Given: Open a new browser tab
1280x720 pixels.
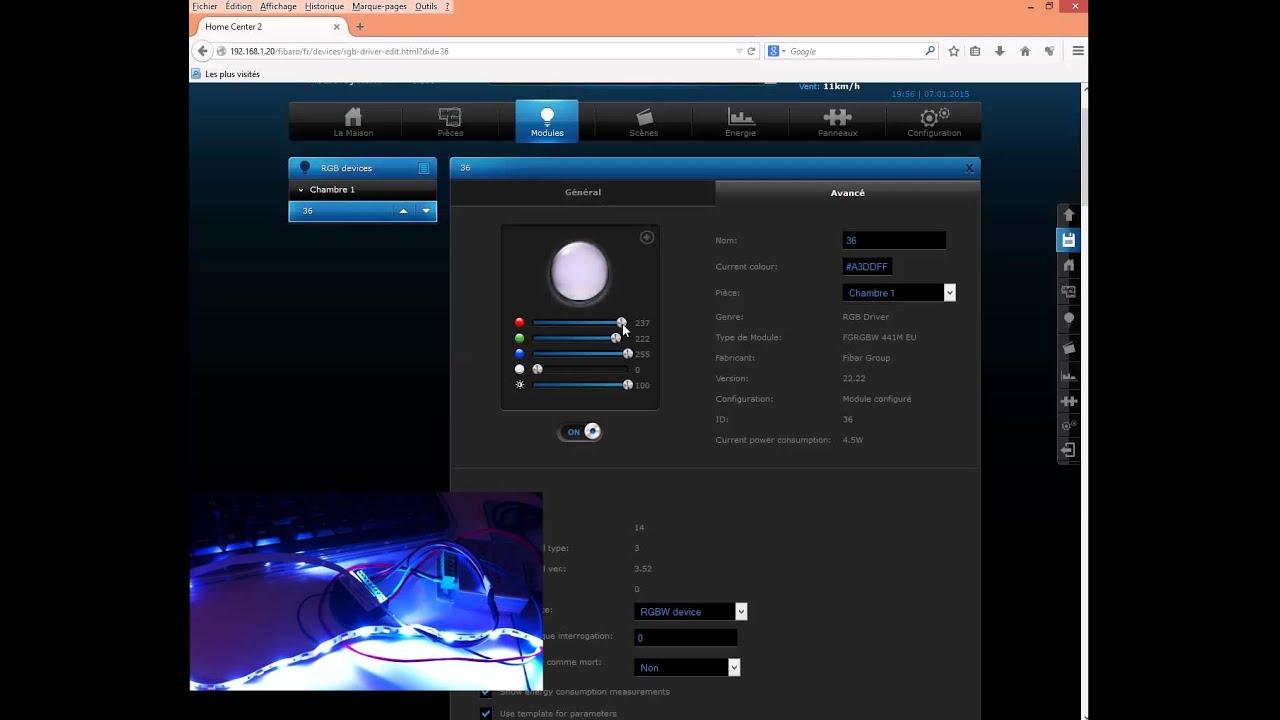Looking at the screenshot, I should [360, 27].
